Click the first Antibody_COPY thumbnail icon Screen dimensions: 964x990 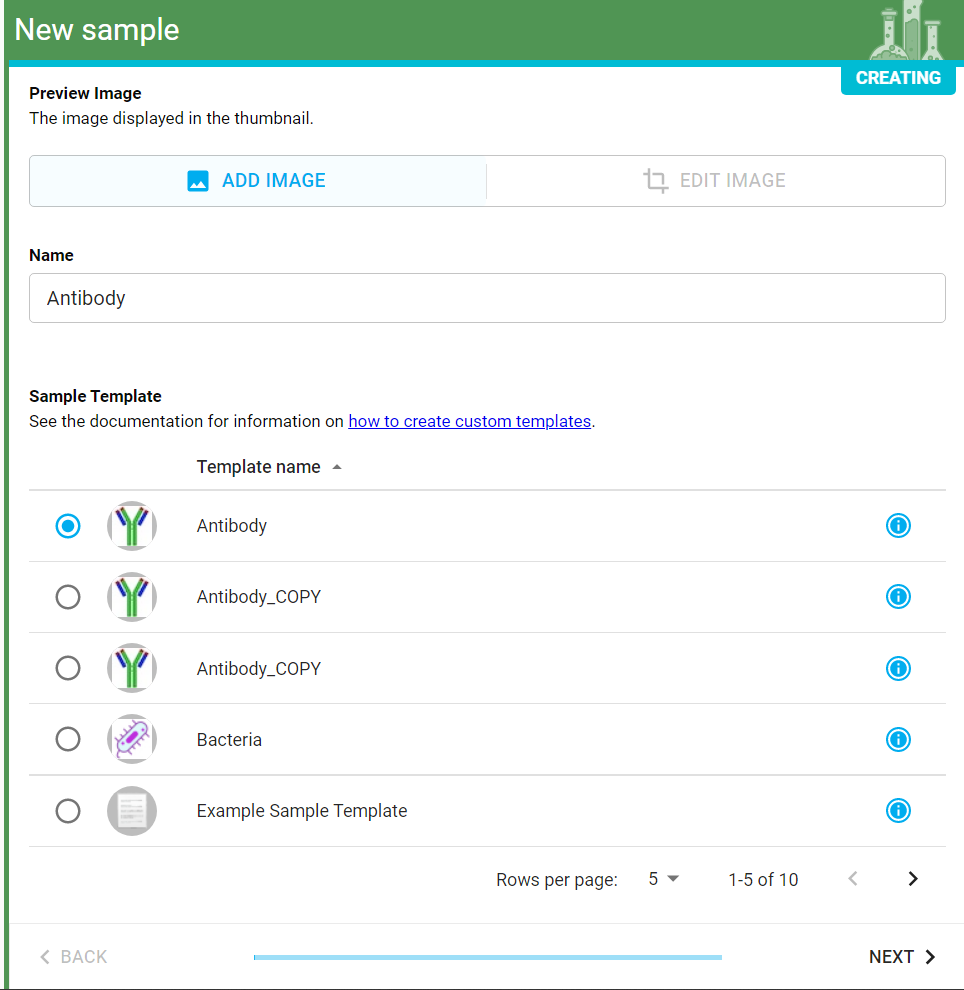[132, 597]
